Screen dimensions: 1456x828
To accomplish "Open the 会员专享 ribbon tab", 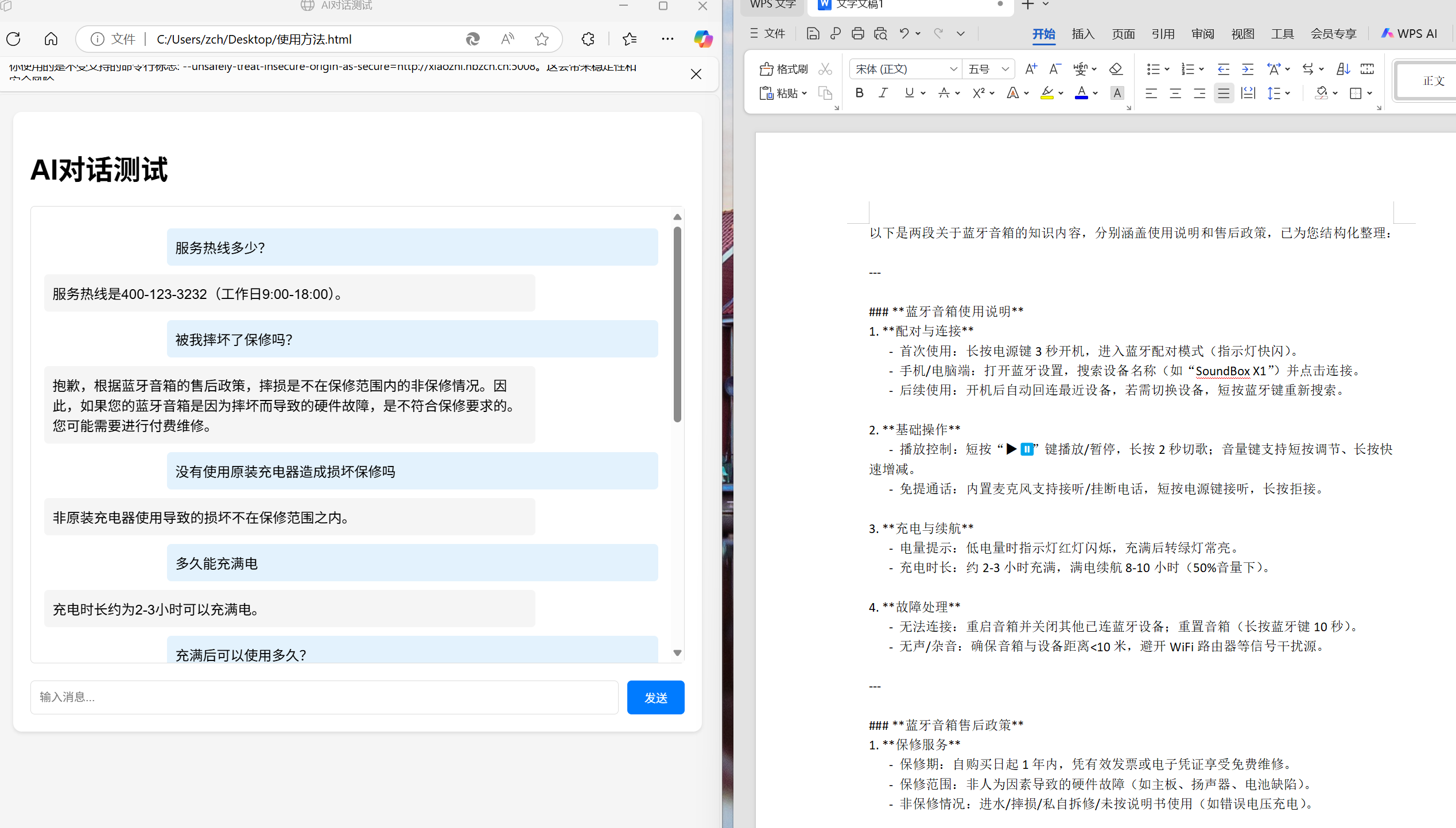I will (1333, 34).
